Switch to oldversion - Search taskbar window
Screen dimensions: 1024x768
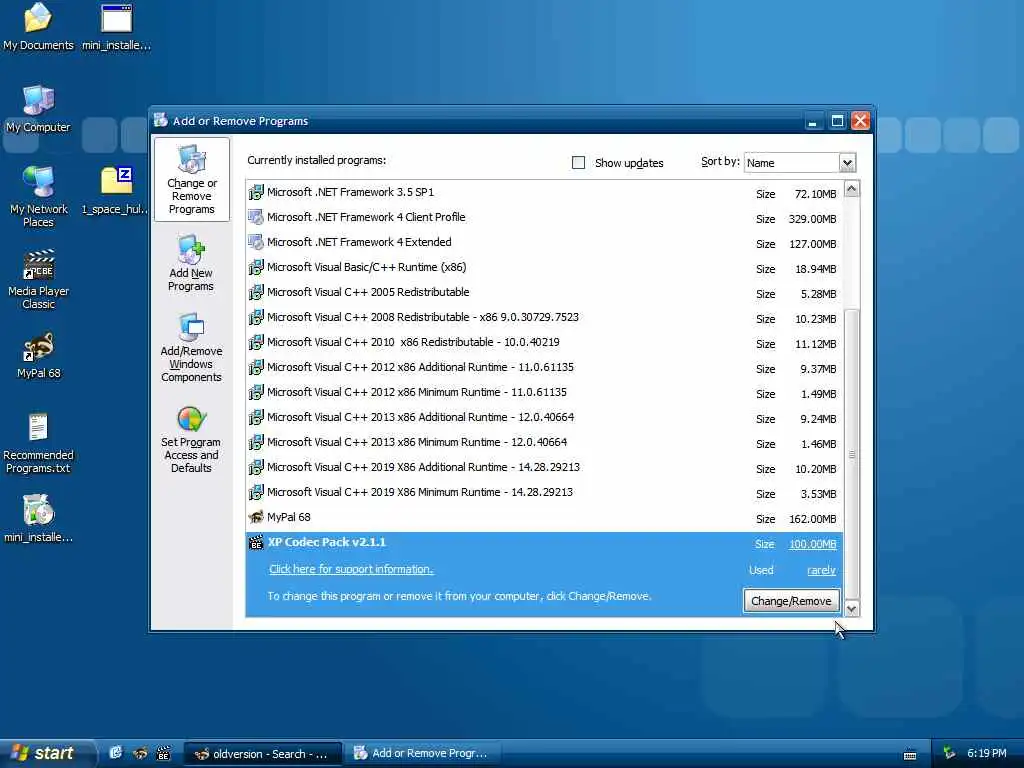tap(263, 754)
